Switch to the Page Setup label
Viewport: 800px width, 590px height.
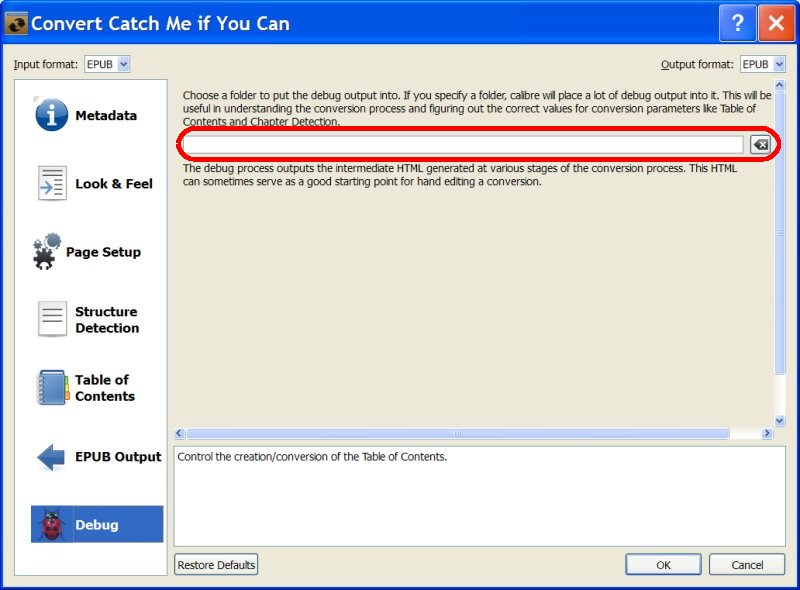click(x=104, y=252)
